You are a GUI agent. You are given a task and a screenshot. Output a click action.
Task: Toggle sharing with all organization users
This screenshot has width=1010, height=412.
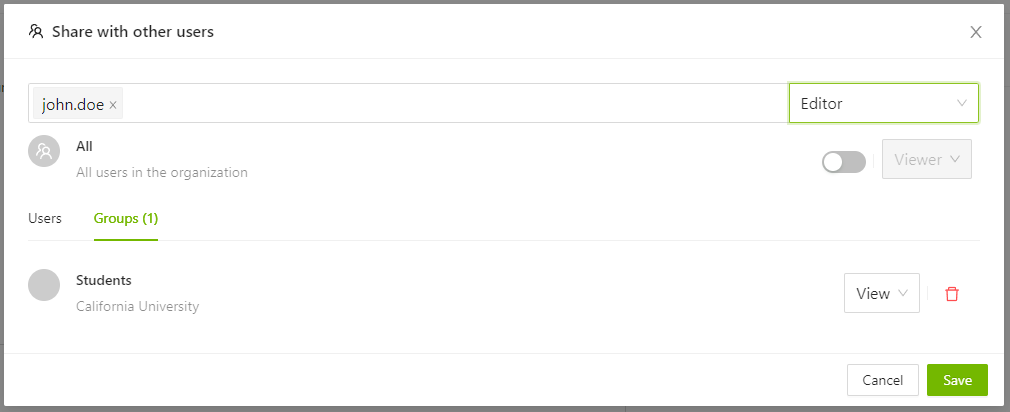click(843, 160)
